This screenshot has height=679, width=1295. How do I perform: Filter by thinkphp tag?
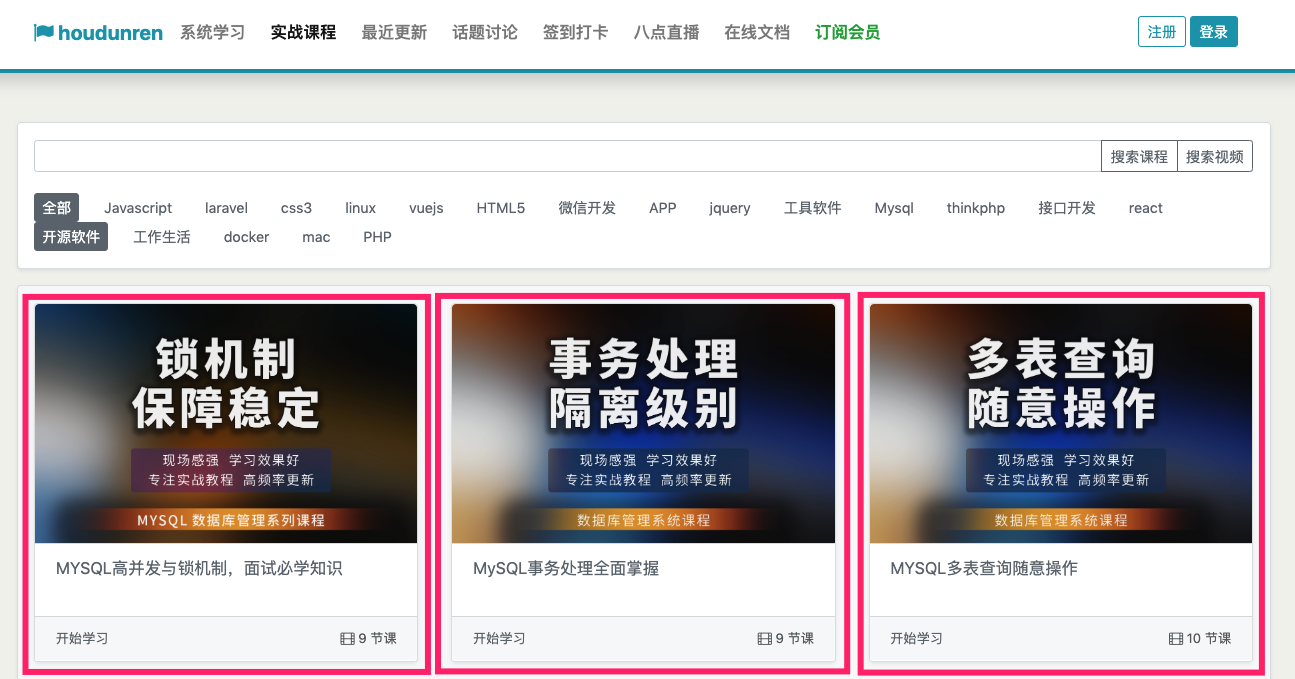click(x=976, y=208)
